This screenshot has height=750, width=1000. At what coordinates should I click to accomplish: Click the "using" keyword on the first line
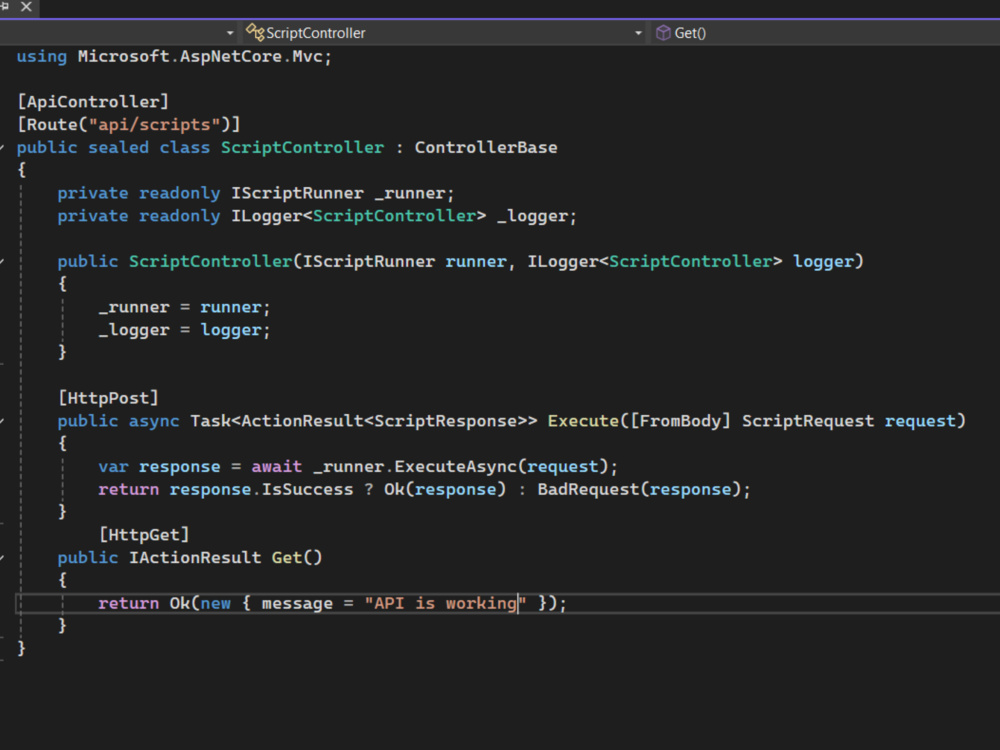(41, 57)
